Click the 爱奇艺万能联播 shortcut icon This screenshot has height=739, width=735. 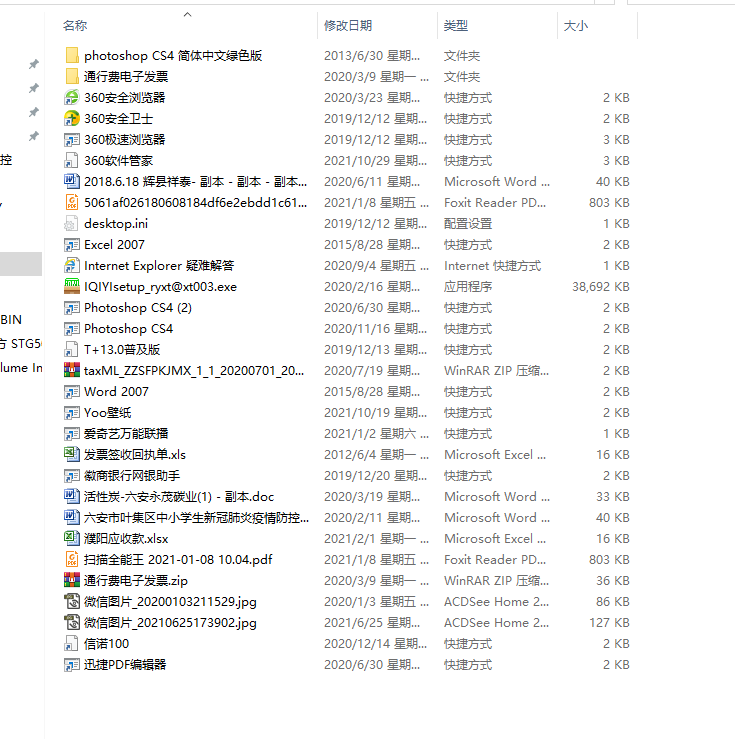(72, 434)
